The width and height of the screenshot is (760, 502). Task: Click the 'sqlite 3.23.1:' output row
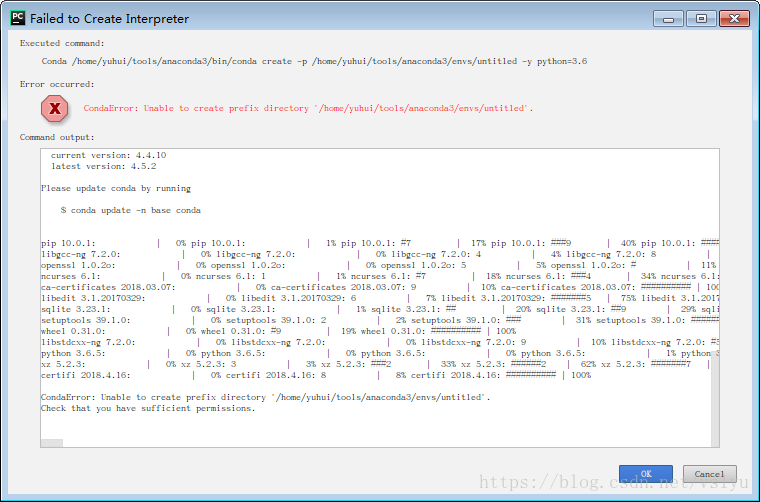(380, 309)
